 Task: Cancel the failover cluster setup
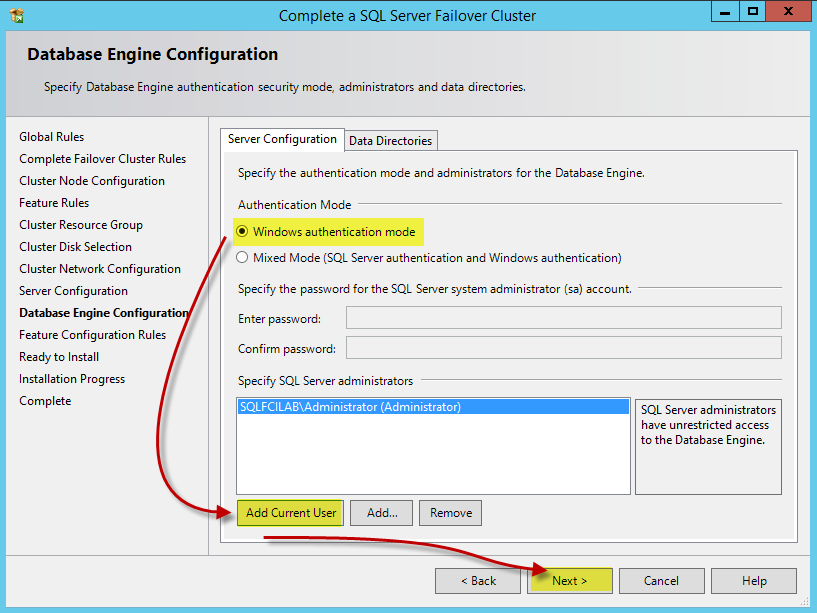pos(662,581)
